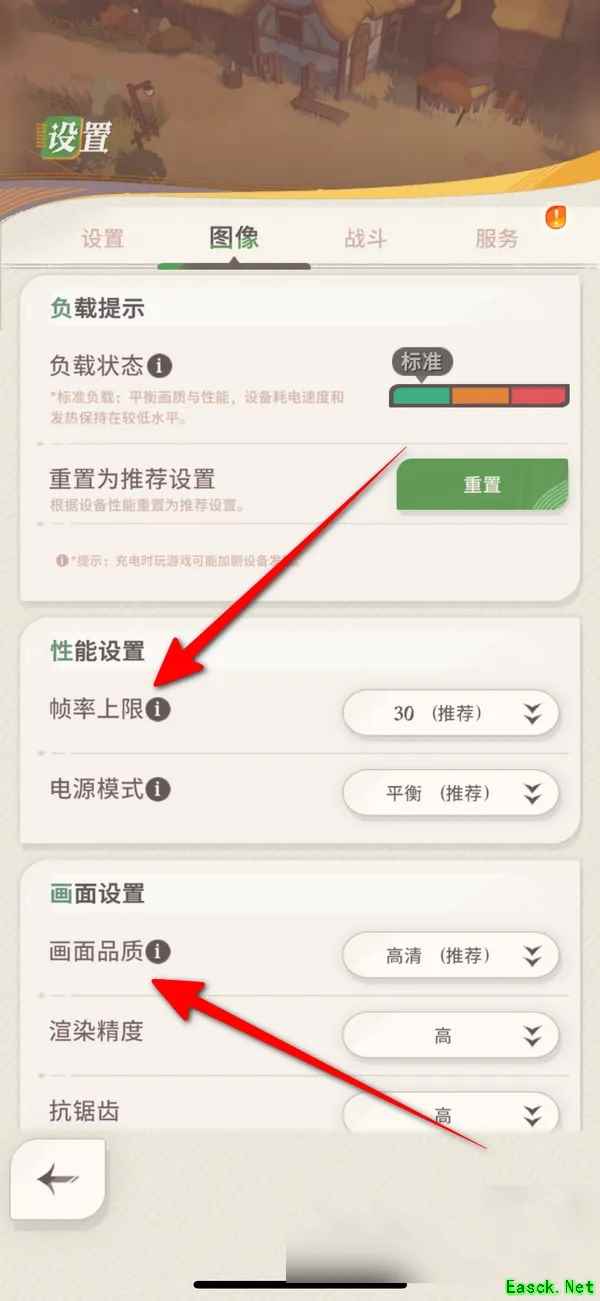The height and width of the screenshot is (1301, 600).
Task: Click the load status color bar
Action: click(479, 396)
